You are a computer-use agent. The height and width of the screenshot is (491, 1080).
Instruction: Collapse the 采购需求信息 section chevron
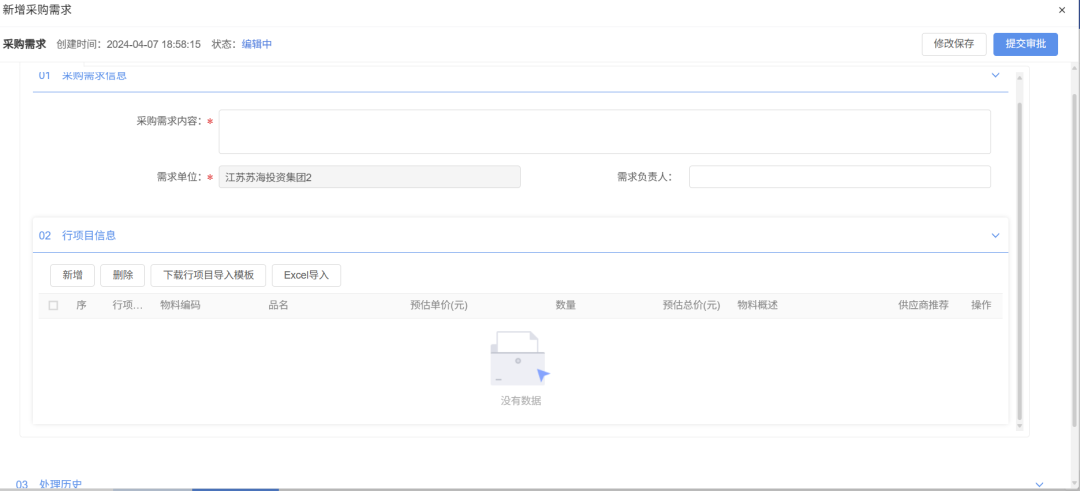pos(995,75)
